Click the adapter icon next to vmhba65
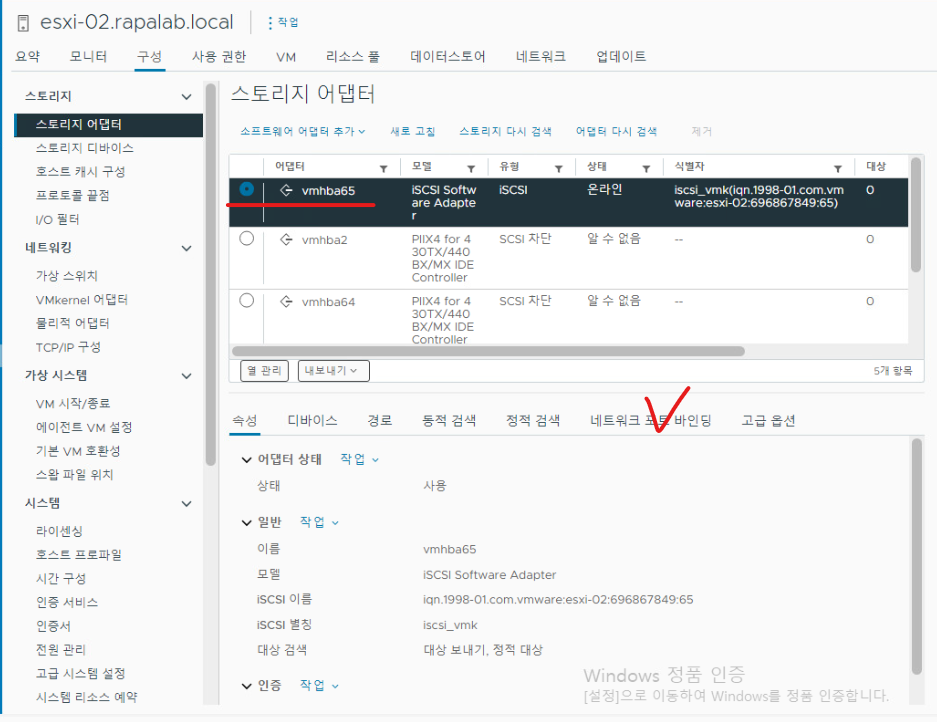The height and width of the screenshot is (722, 937). pyautogui.click(x=286, y=191)
